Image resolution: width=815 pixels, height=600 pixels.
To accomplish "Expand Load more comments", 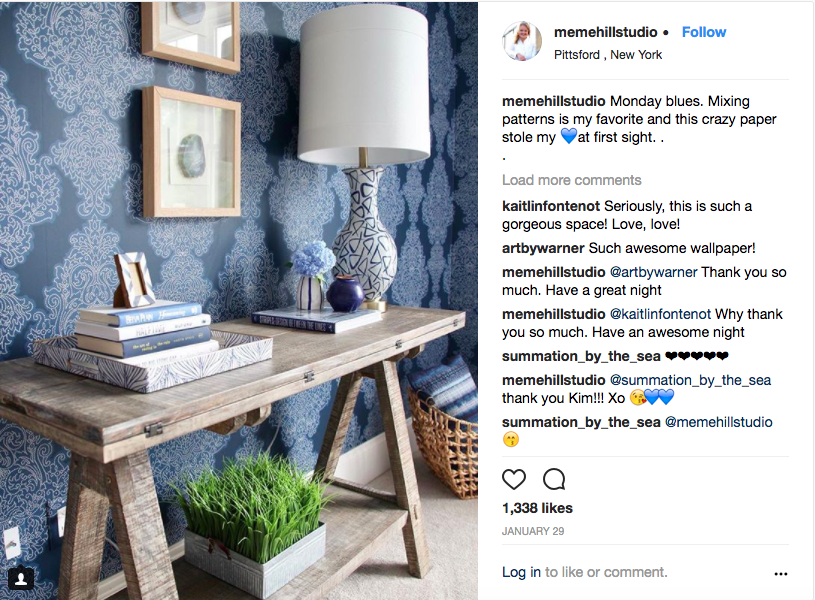I will 571,180.
